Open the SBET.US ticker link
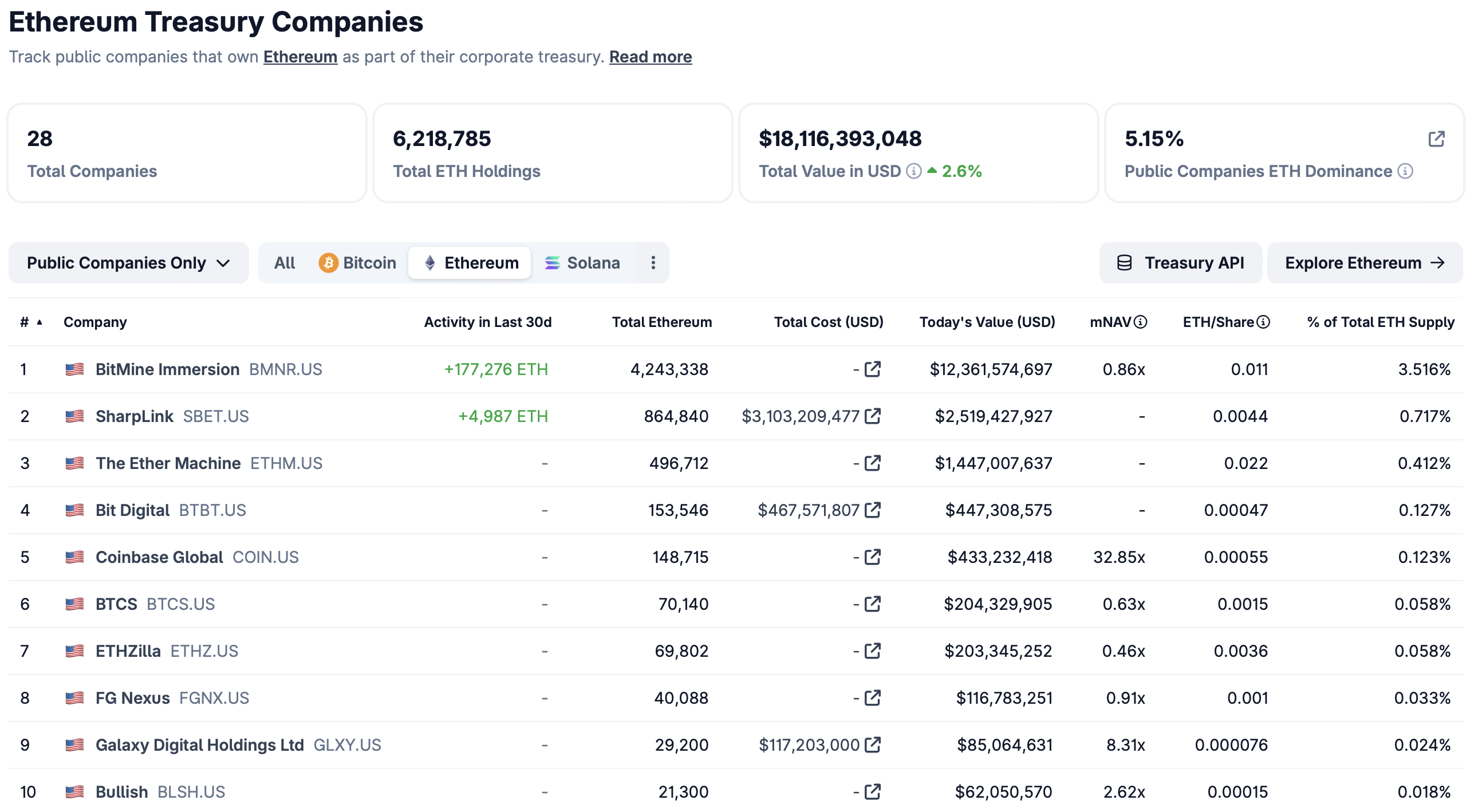Image resolution: width=1482 pixels, height=812 pixels. pos(216,416)
